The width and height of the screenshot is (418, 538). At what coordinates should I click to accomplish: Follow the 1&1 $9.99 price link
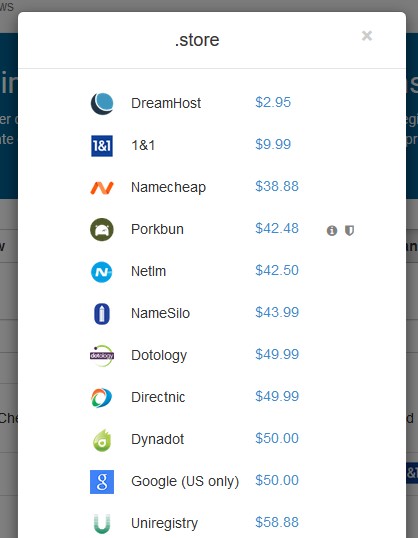pos(273,144)
